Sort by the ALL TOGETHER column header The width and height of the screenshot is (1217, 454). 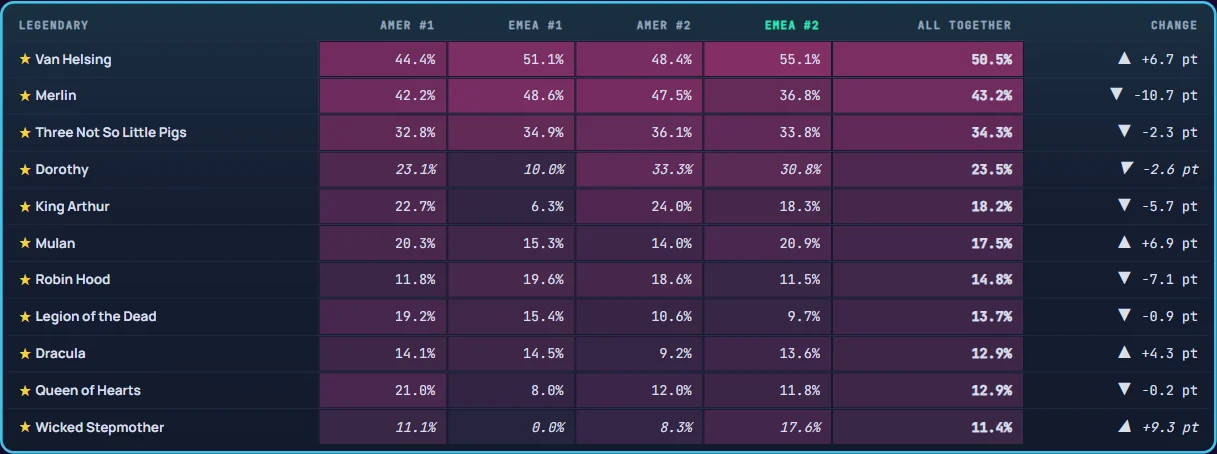964,25
